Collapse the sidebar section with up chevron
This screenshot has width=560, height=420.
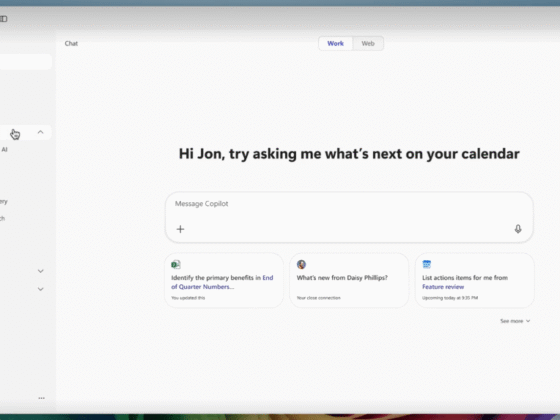click(40, 132)
